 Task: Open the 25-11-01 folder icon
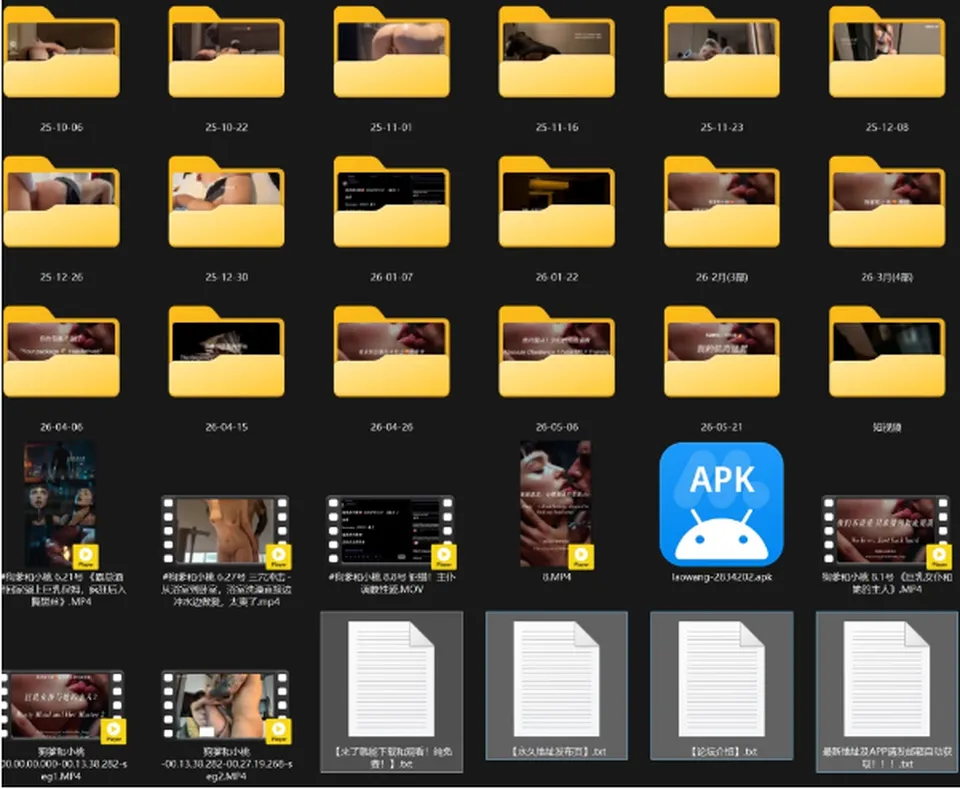tap(392, 53)
